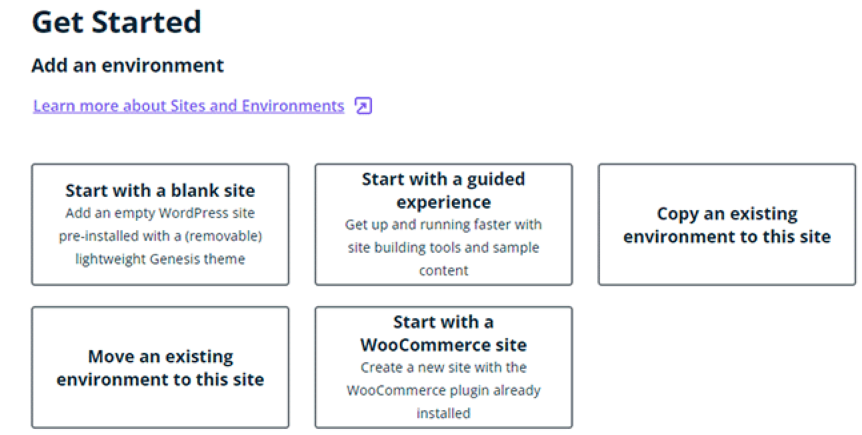Pick Copy an existing environment to this site
The width and height of the screenshot is (862, 435).
[727, 225]
